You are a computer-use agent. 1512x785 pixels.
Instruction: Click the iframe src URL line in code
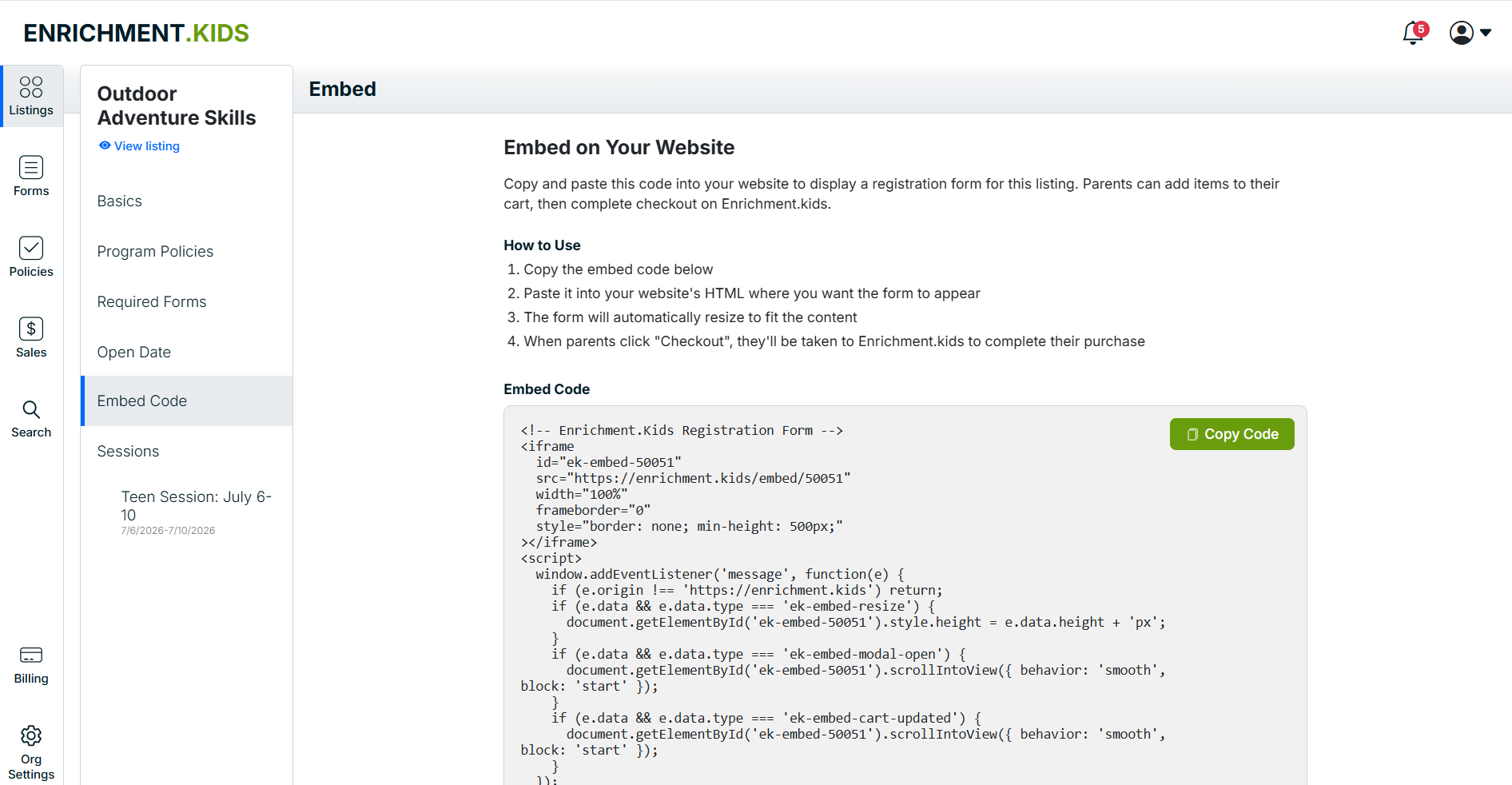pyautogui.click(x=693, y=478)
